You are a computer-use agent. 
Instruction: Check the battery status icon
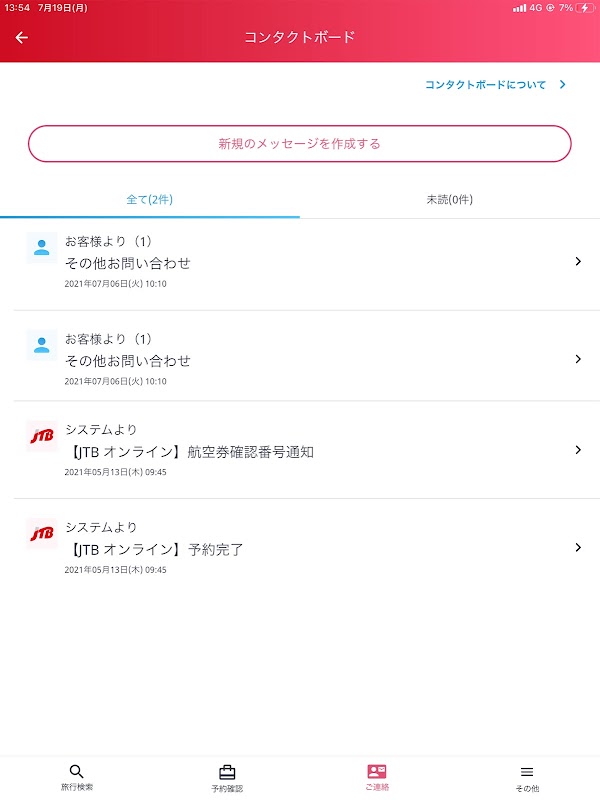click(583, 8)
